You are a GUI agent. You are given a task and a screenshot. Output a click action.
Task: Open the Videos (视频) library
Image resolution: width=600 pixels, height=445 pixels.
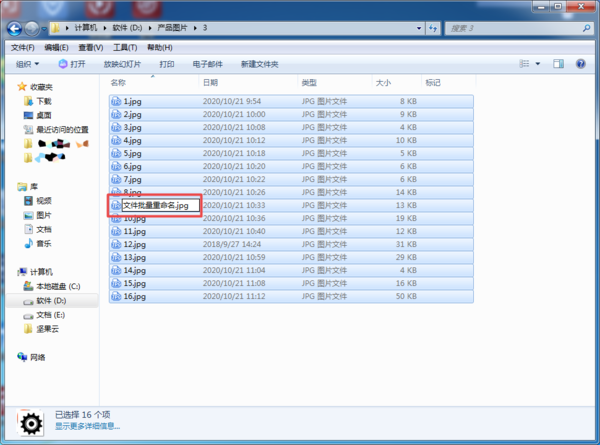43,200
